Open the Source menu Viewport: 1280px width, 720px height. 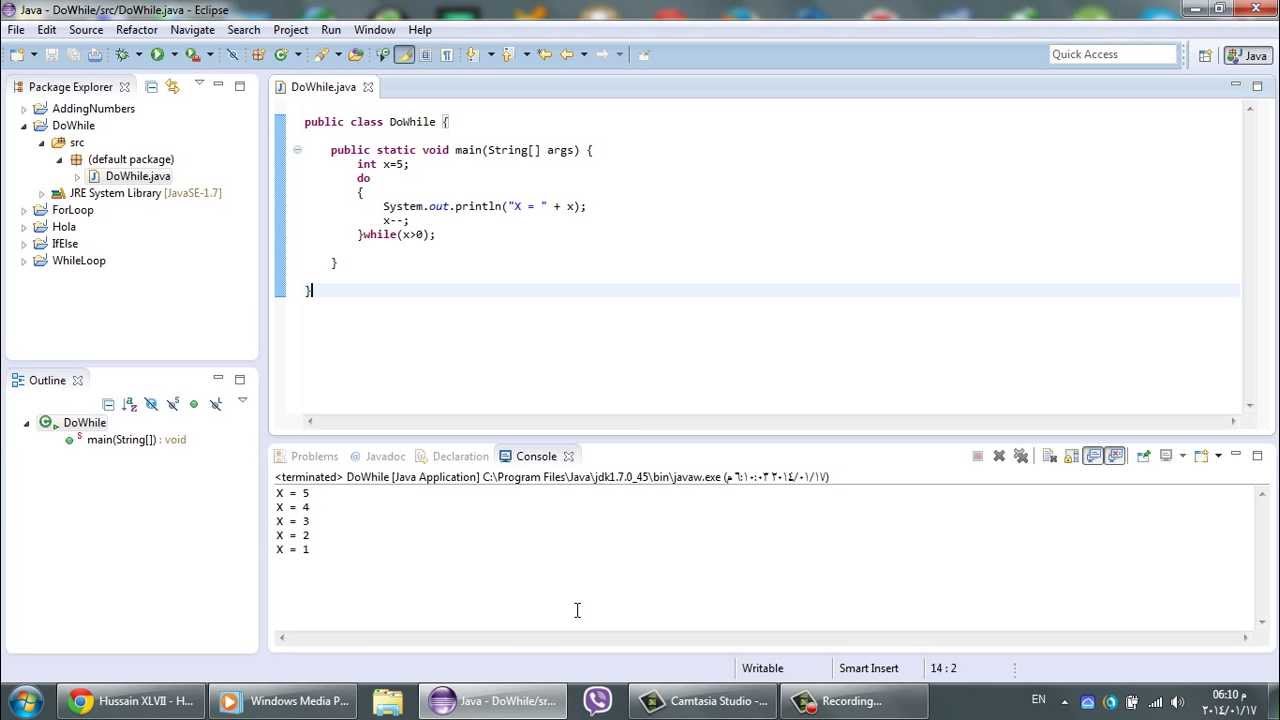pos(86,30)
